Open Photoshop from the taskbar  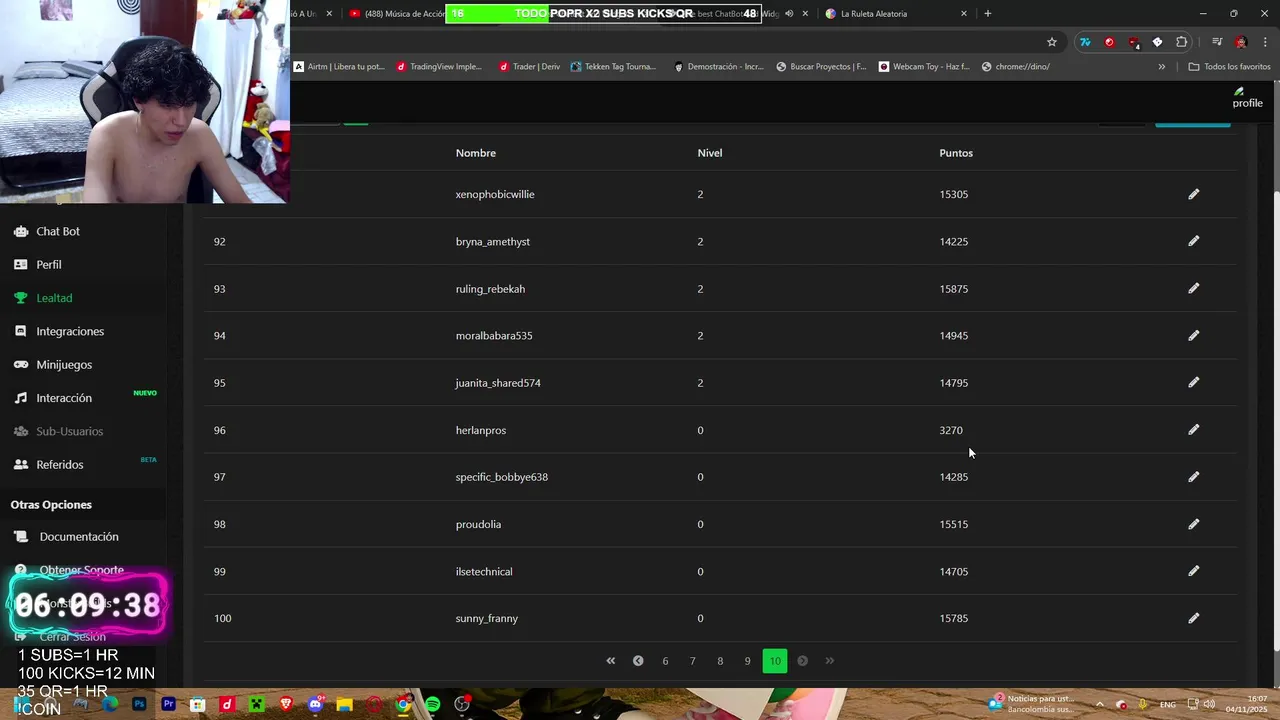(x=139, y=704)
